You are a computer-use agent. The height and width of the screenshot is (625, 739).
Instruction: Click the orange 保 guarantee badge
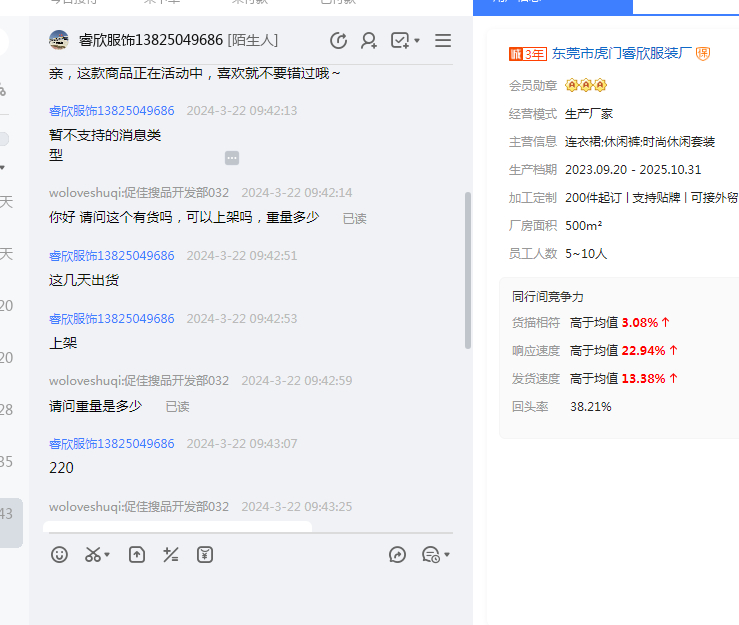703,54
